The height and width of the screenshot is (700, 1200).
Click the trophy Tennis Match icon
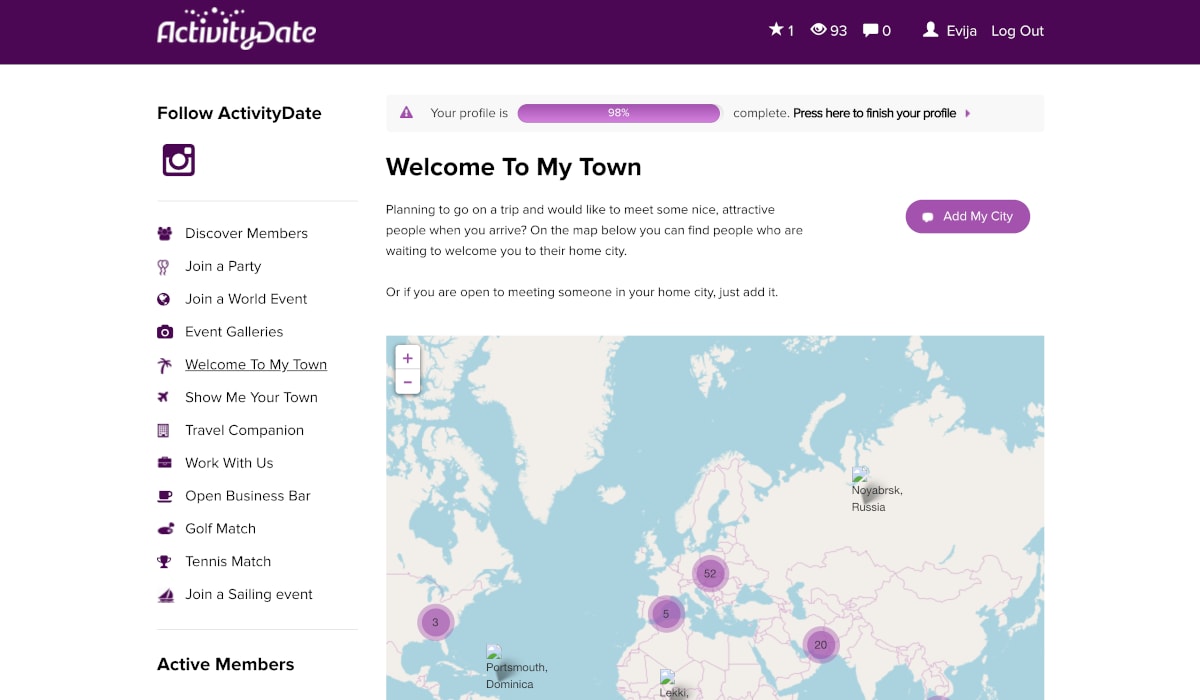(x=165, y=562)
